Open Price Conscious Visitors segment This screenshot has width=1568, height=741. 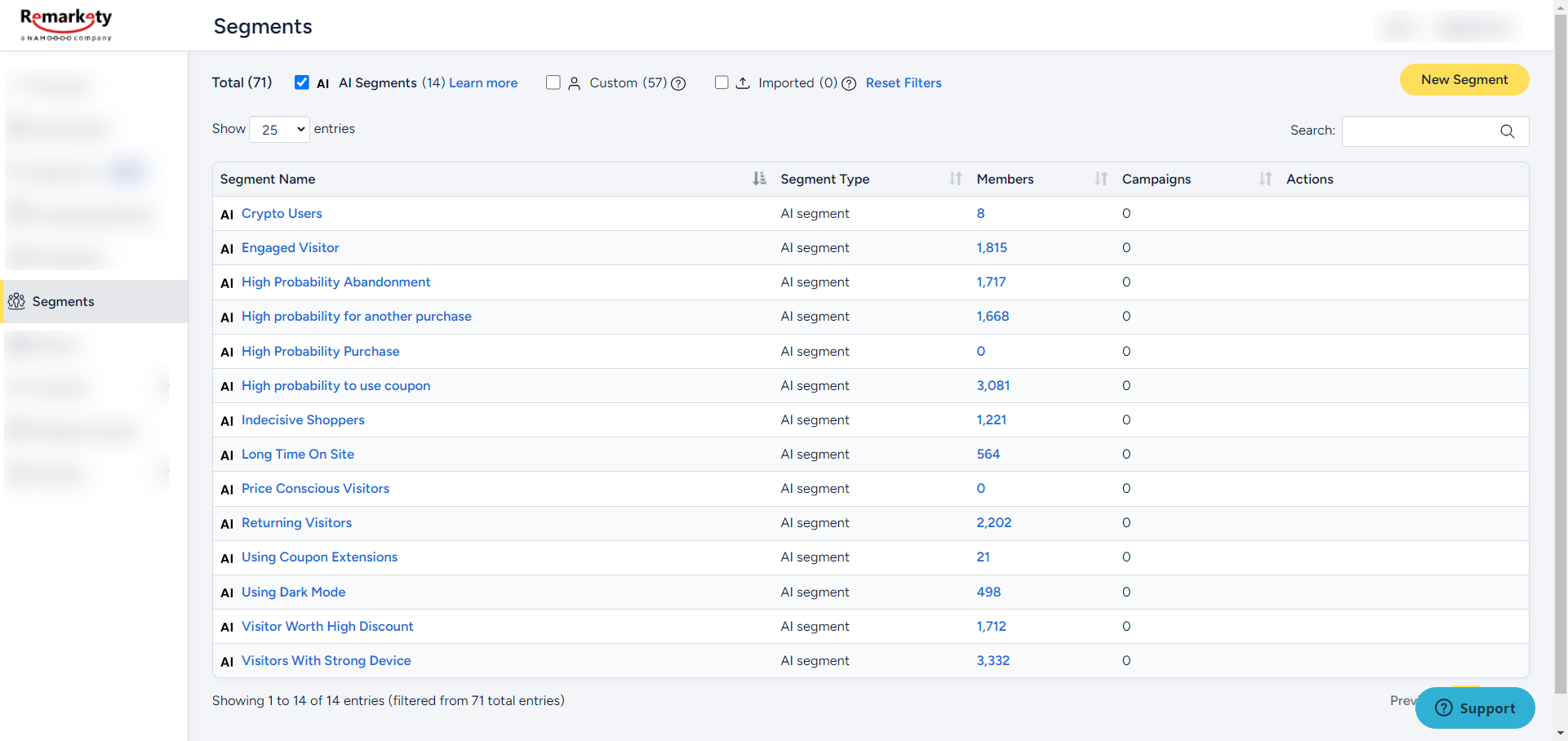click(x=315, y=488)
